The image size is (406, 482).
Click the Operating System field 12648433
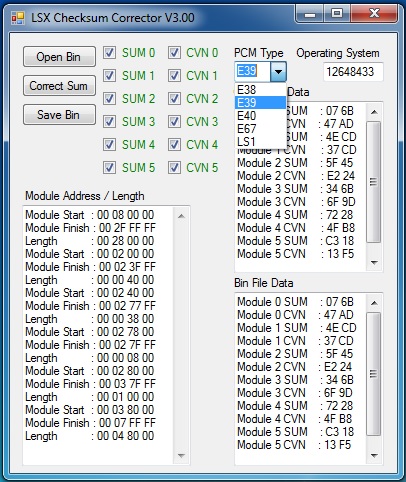pos(353,72)
